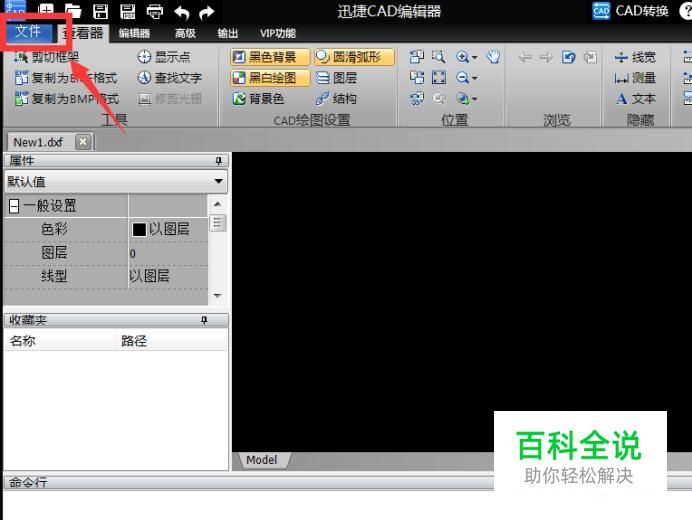
Task: Open the 结构 structure panel
Action: click(x=336, y=98)
